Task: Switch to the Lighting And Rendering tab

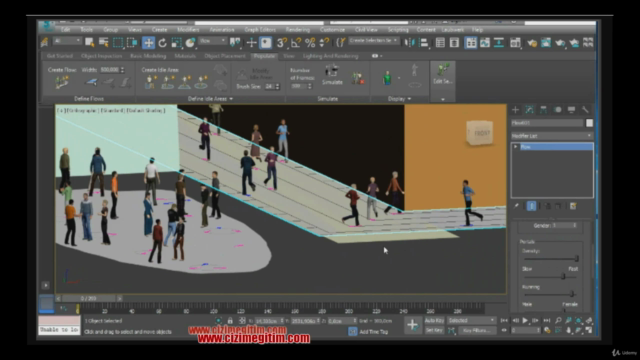Action: [x=331, y=56]
